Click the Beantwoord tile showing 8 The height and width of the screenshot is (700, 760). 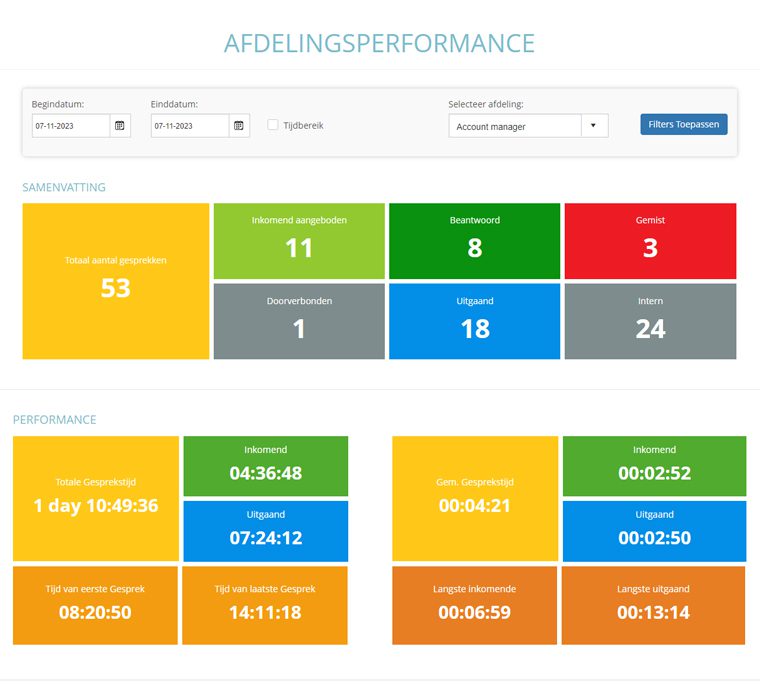[x=475, y=241]
